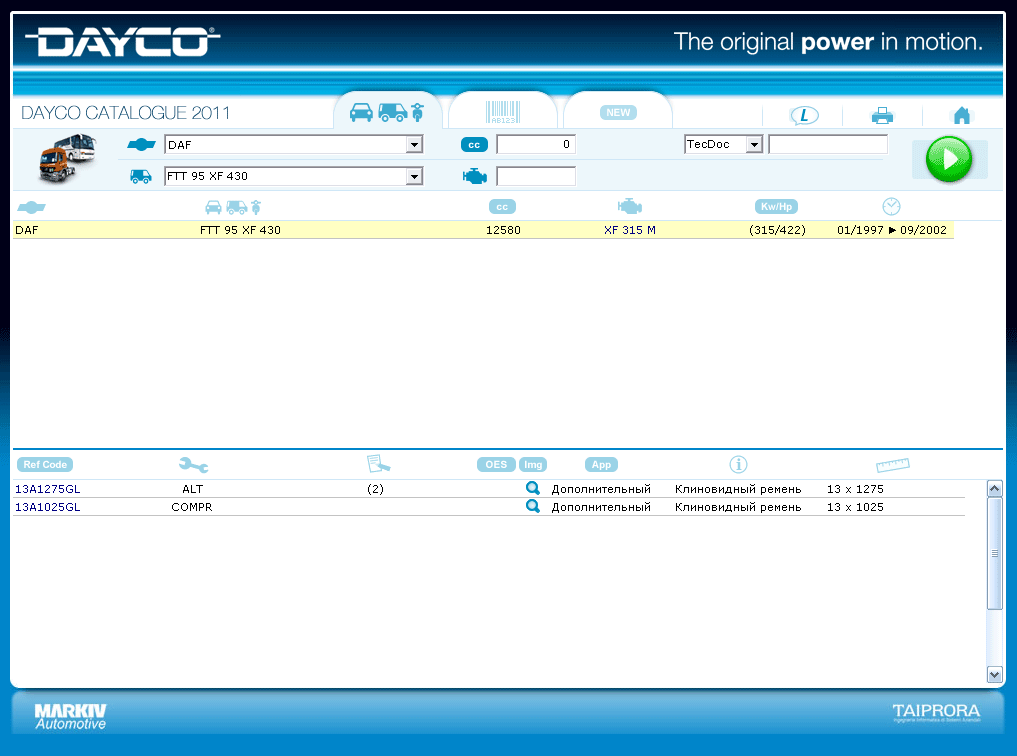Click the ALT application cell
The image size is (1017, 756).
(193, 489)
